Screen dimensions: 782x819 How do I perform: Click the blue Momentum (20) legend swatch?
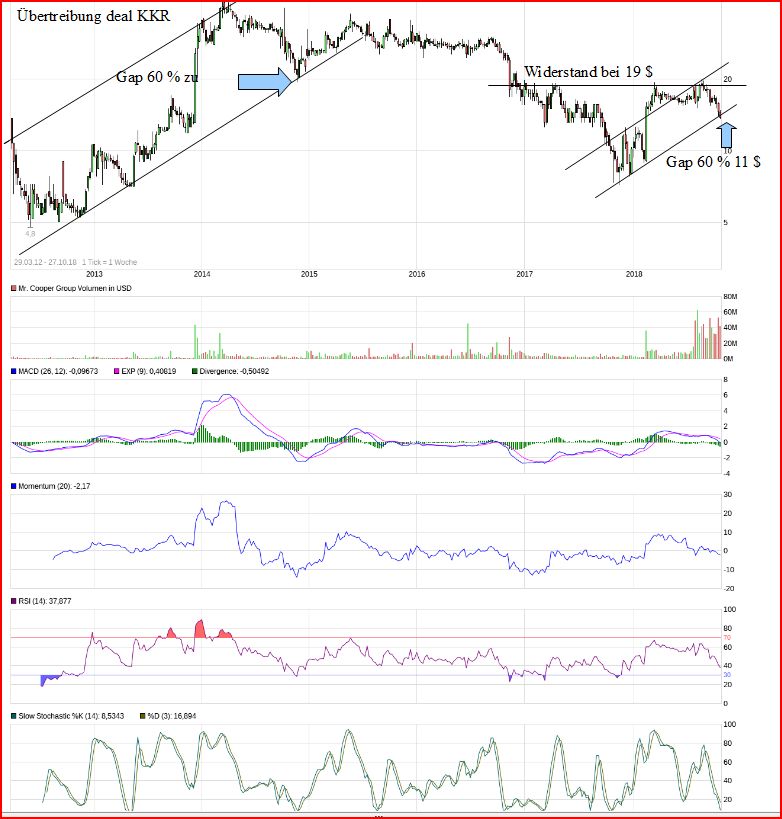[14, 486]
